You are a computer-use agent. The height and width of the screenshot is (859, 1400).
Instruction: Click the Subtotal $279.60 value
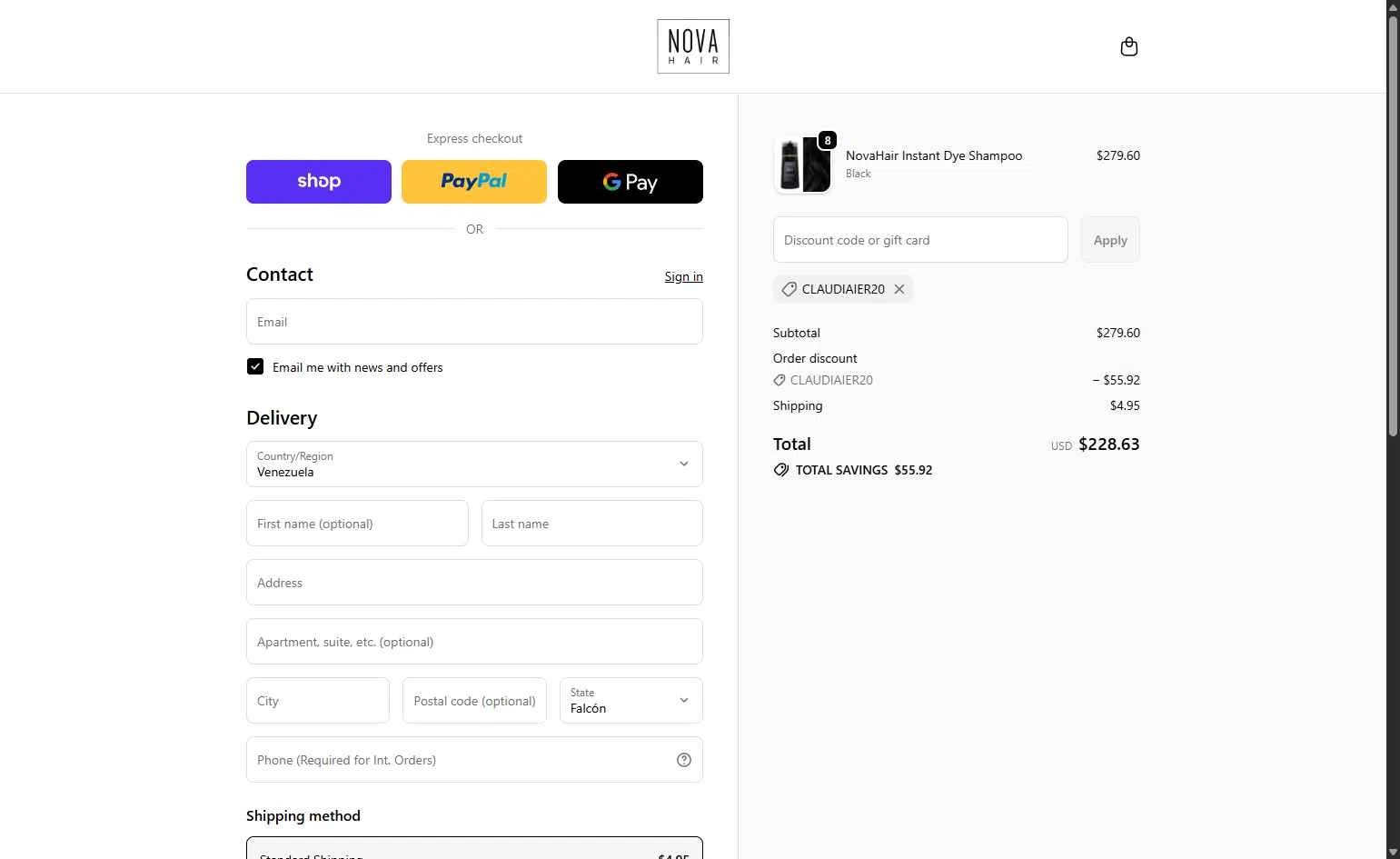click(x=1118, y=333)
